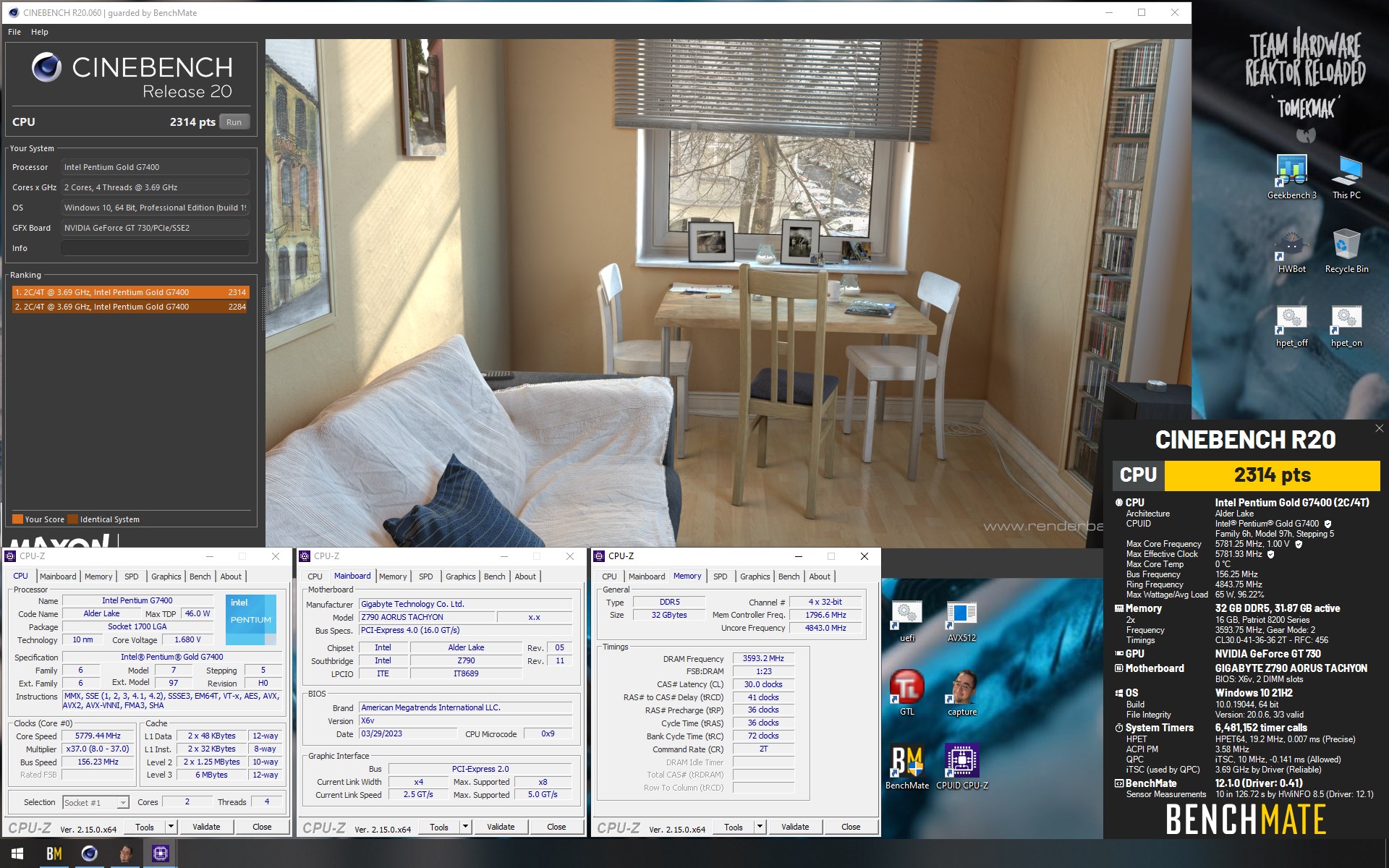Click Close in the CPU-Z Memory window
Image resolution: width=1389 pixels, height=868 pixels.
pyautogui.click(x=851, y=827)
